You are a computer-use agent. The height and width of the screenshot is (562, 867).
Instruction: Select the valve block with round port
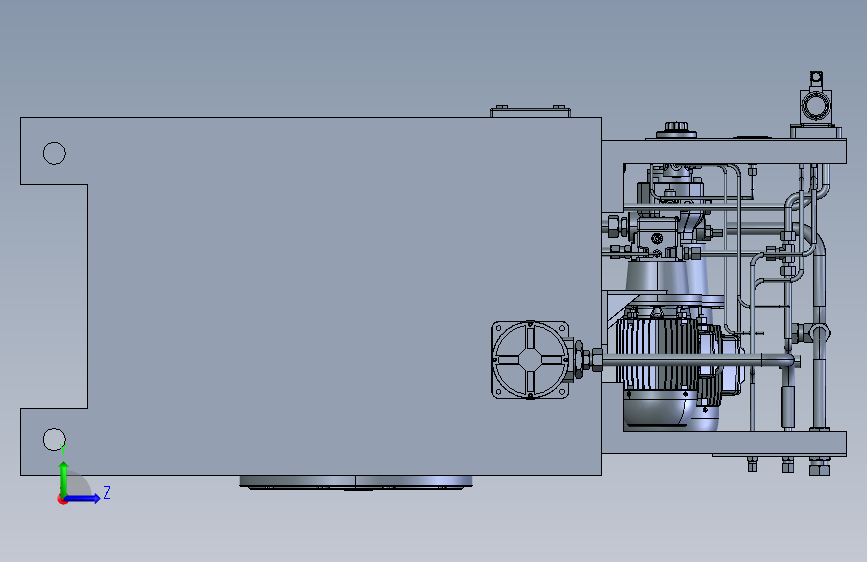(x=657, y=237)
